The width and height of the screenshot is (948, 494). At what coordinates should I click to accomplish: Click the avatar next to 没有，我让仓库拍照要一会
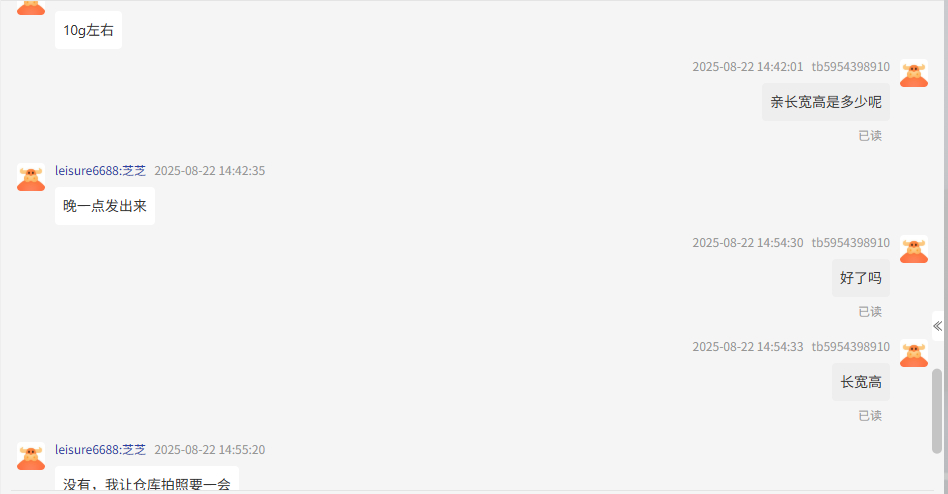31,456
